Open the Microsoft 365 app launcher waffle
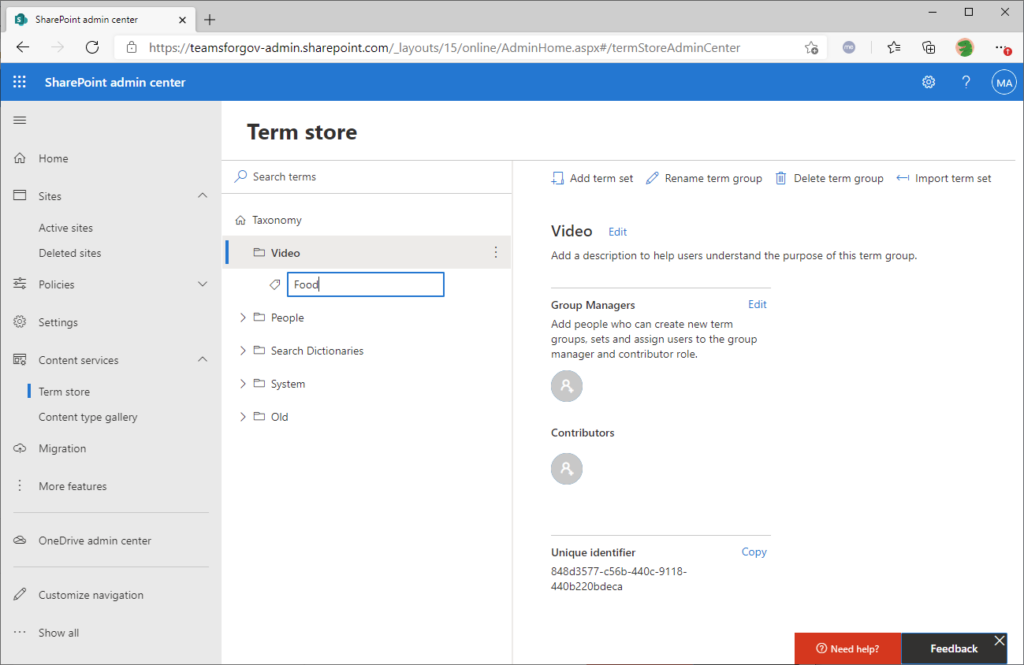 tap(18, 81)
